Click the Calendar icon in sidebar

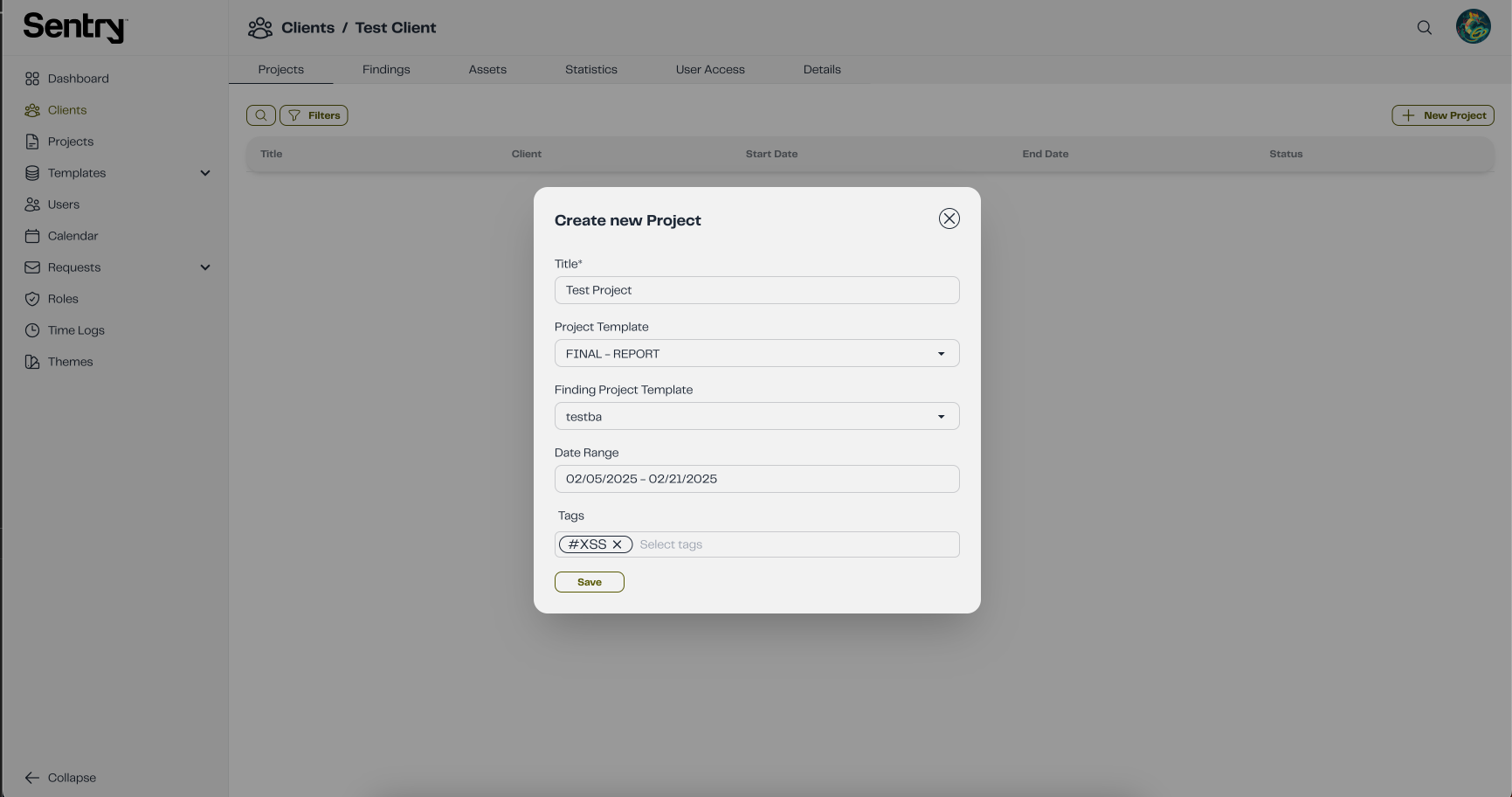(x=32, y=236)
